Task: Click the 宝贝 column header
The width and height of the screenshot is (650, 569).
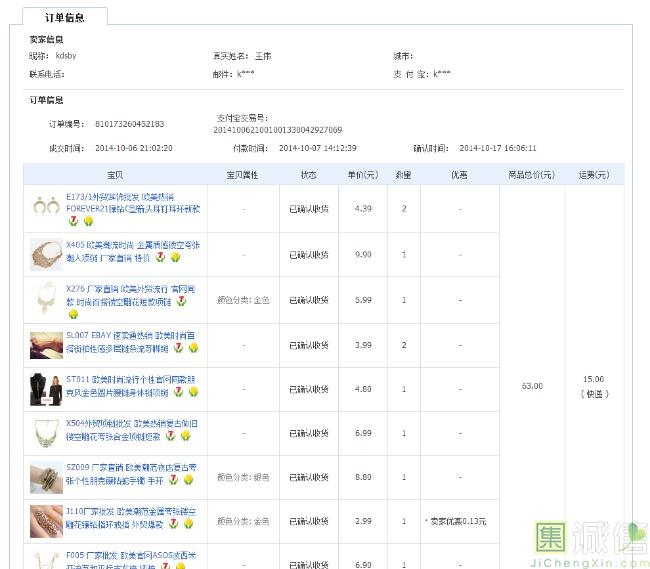Action: pos(114,175)
